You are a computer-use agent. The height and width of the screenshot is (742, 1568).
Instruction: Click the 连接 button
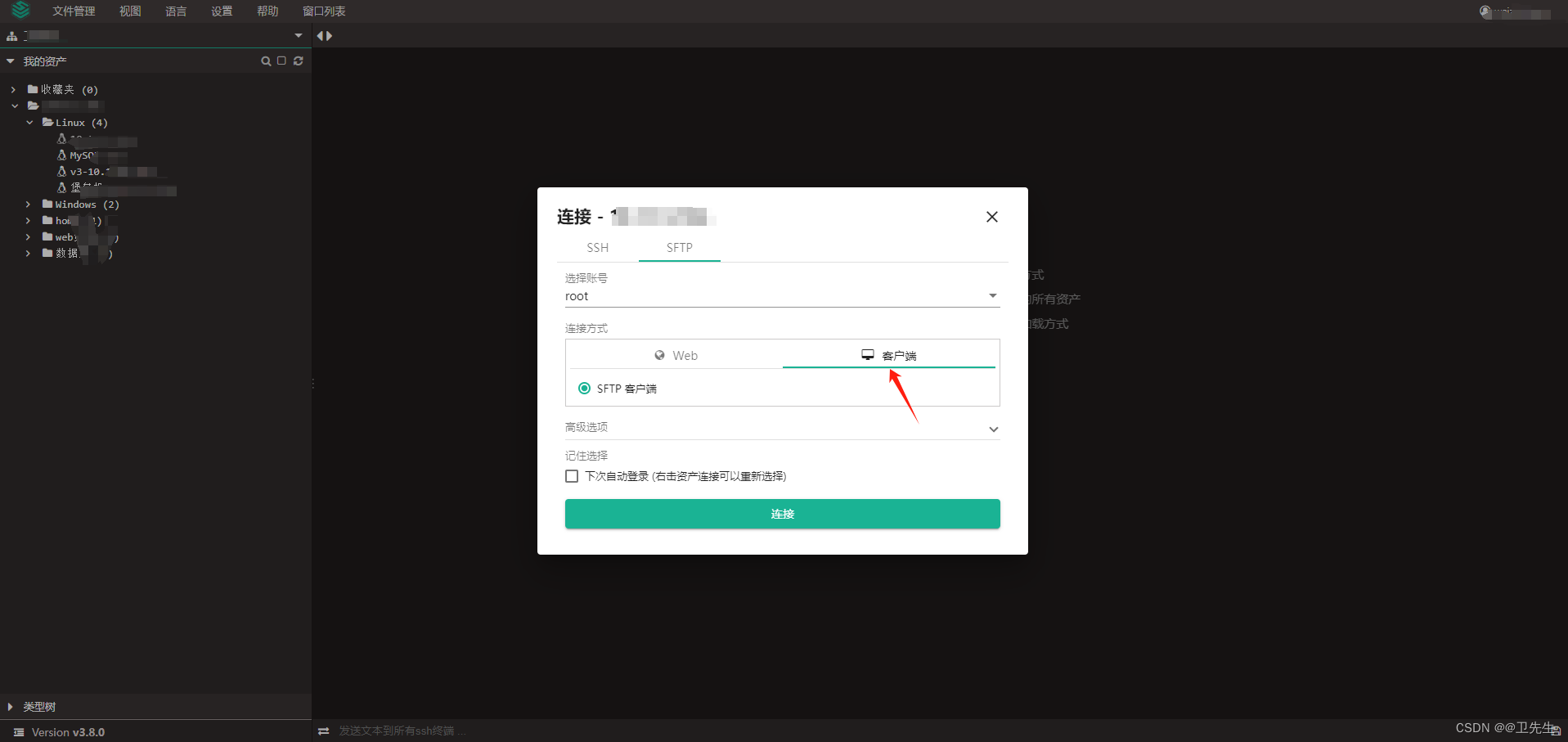[782, 514]
